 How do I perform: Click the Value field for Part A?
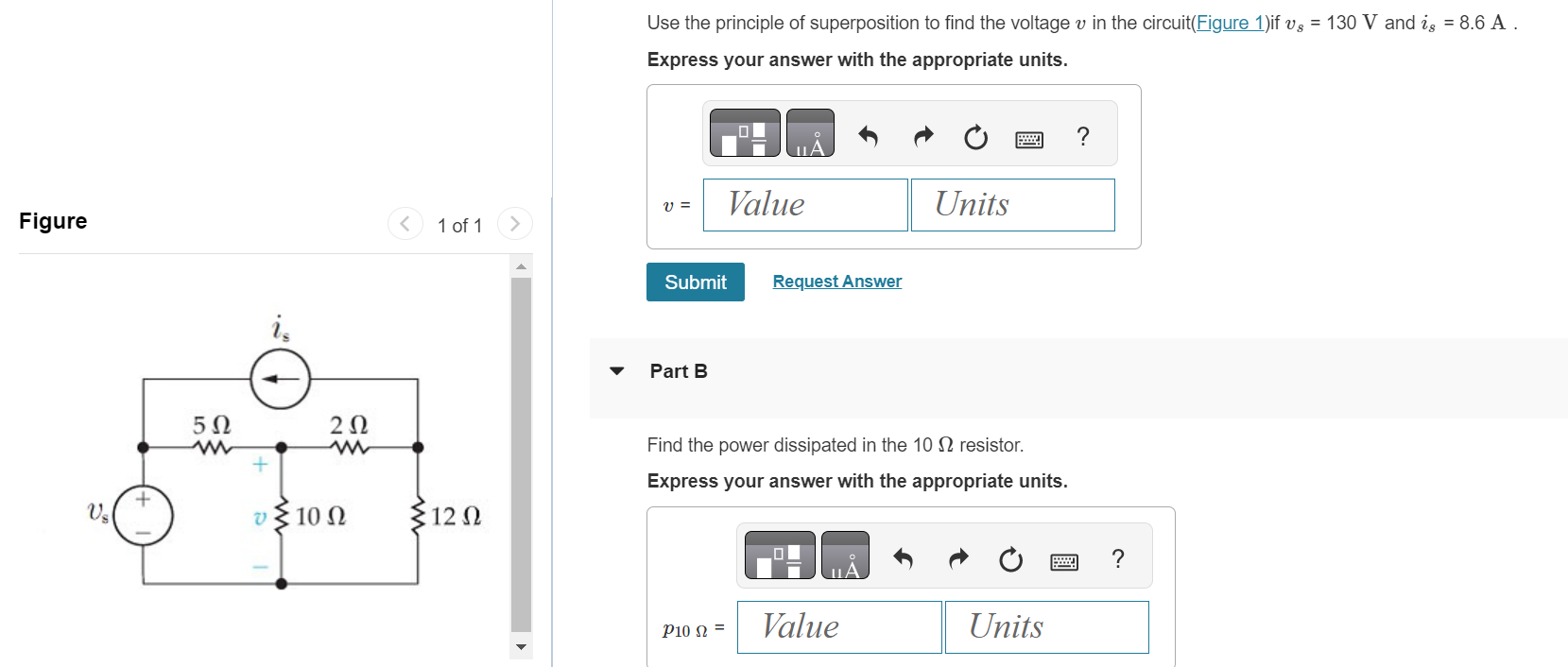pyautogui.click(x=804, y=204)
